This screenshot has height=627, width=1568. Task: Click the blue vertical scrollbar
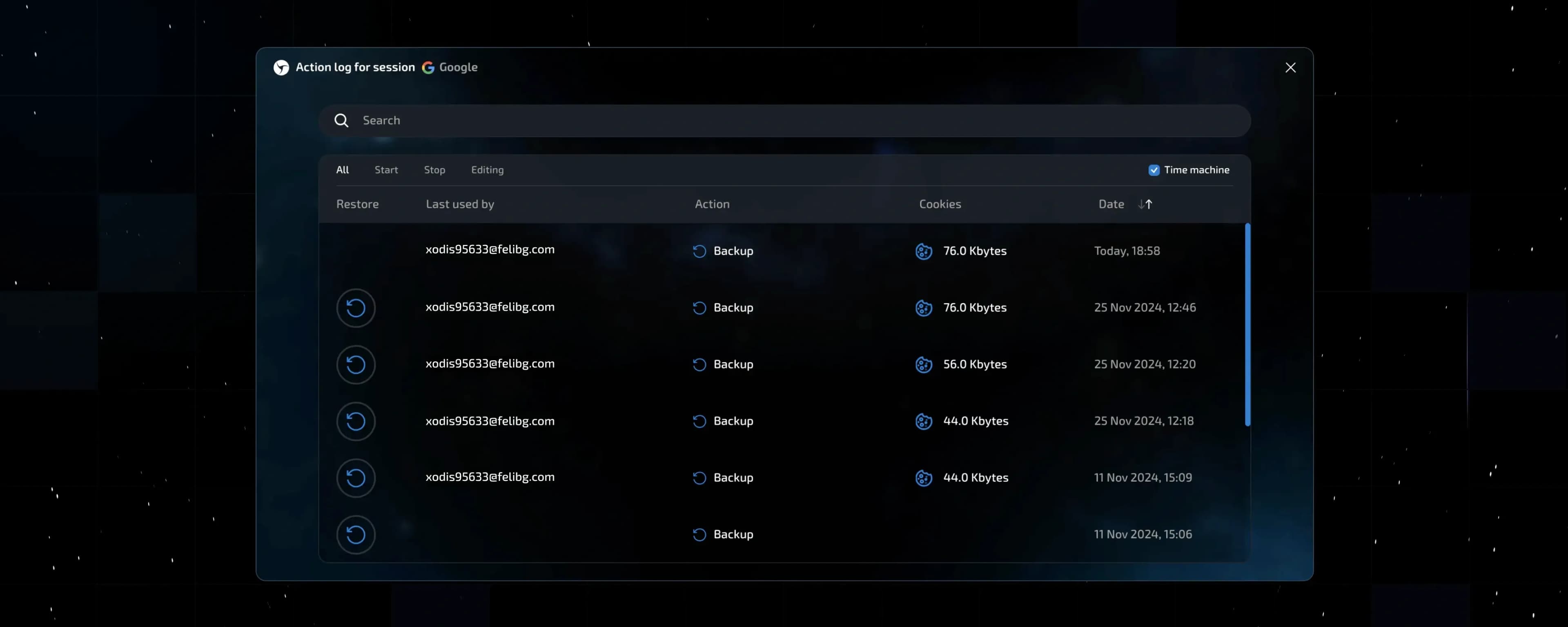[1247, 325]
